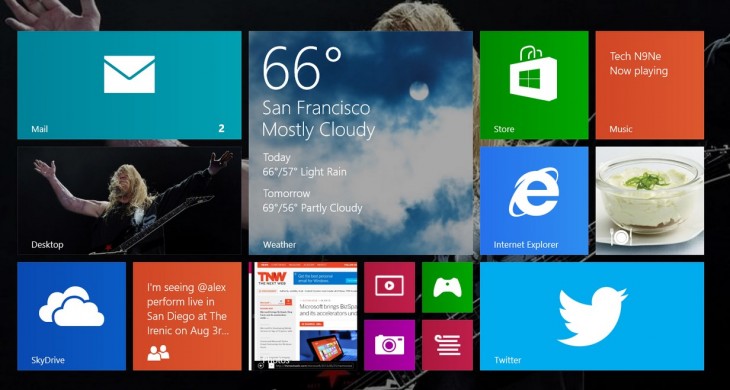Click the Desktop tile label
Screen dimensions: 730x390
[x=47, y=244]
